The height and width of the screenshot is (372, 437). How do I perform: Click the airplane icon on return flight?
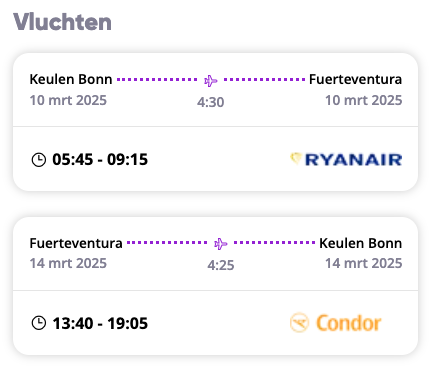221,244
